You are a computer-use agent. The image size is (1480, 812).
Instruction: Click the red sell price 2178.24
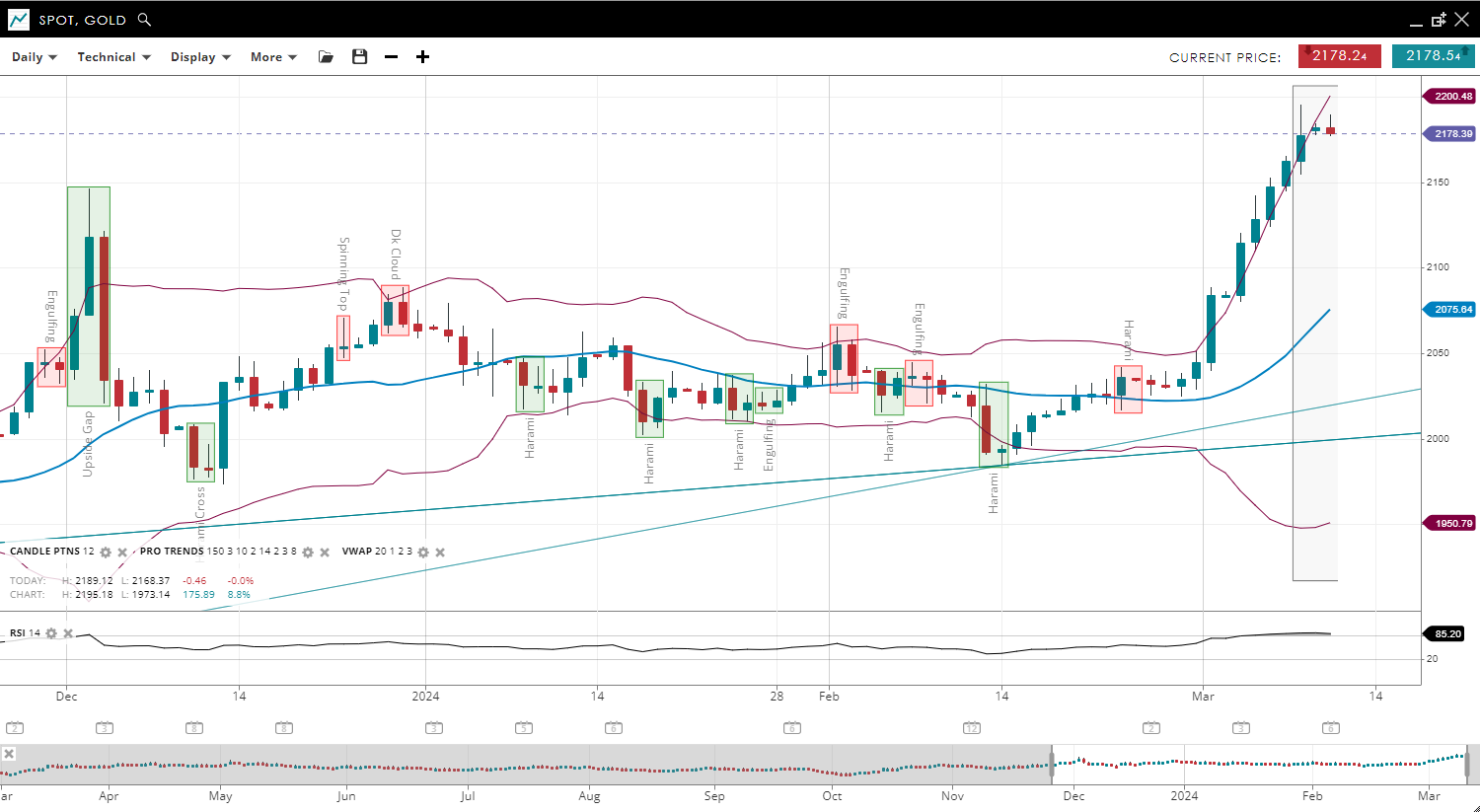point(1339,56)
